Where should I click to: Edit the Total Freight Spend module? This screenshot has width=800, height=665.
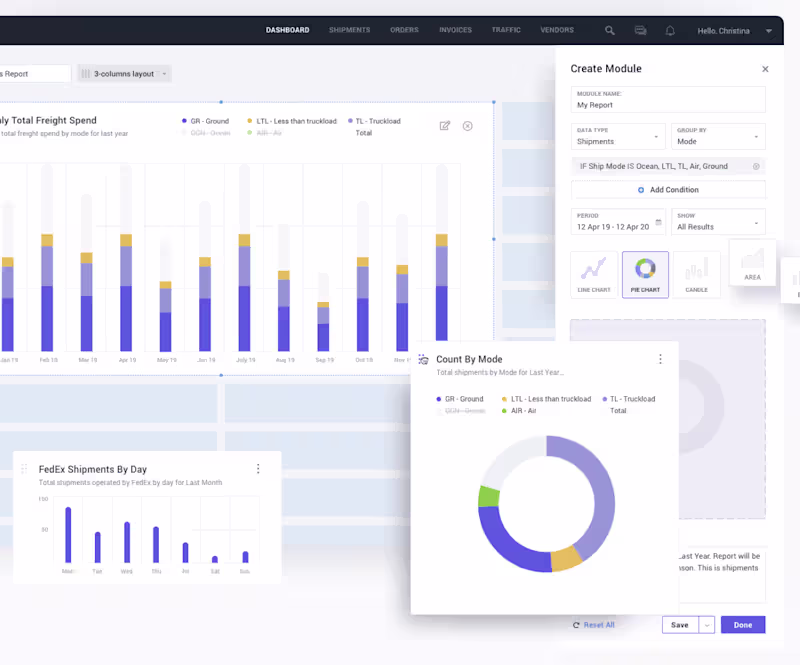[x=445, y=126]
